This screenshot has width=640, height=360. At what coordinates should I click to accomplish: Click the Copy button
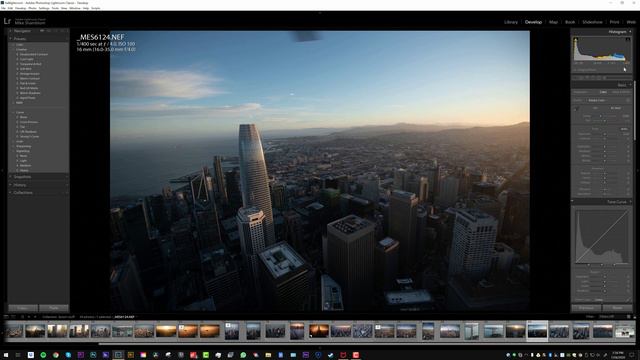[23, 308]
